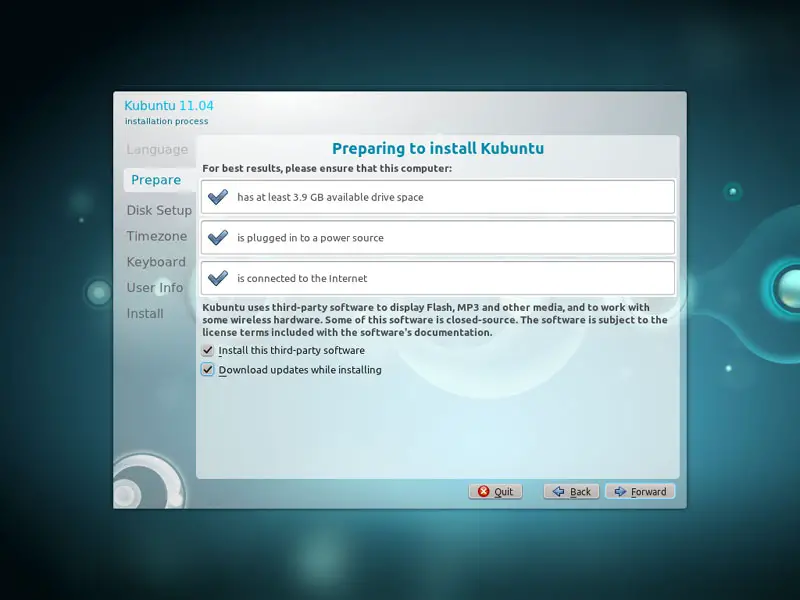This screenshot has width=800, height=600.
Task: Click the 'Kubuntu 11.04' title text
Action: point(169,106)
